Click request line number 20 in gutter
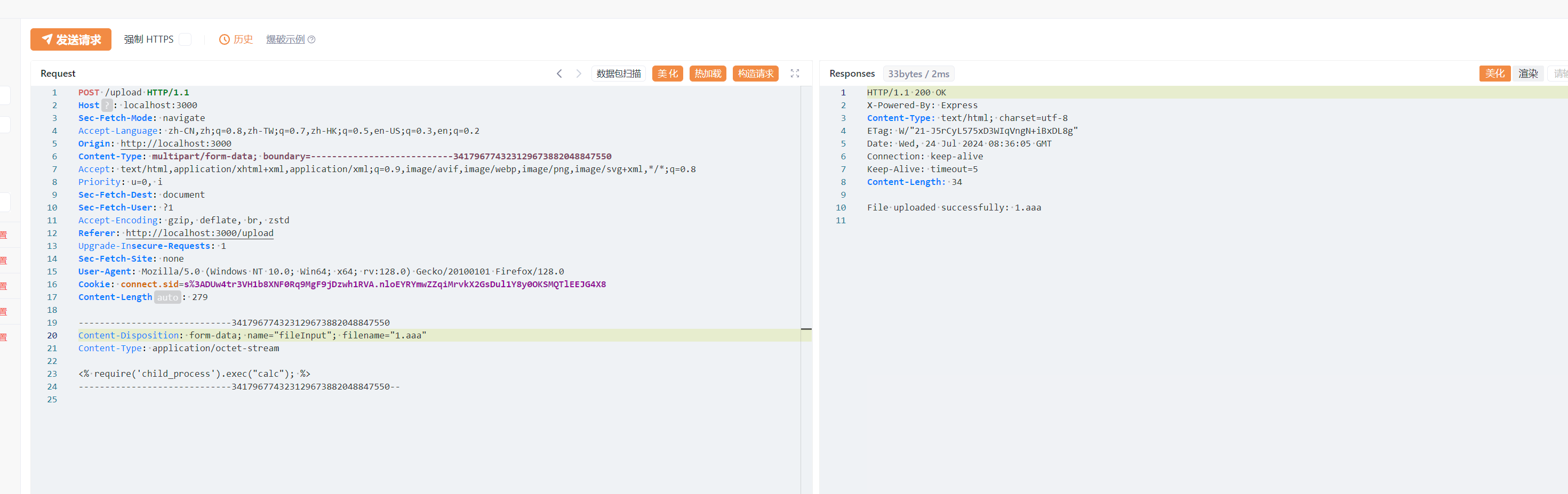Viewport: 1568px width, 494px height. (52, 336)
